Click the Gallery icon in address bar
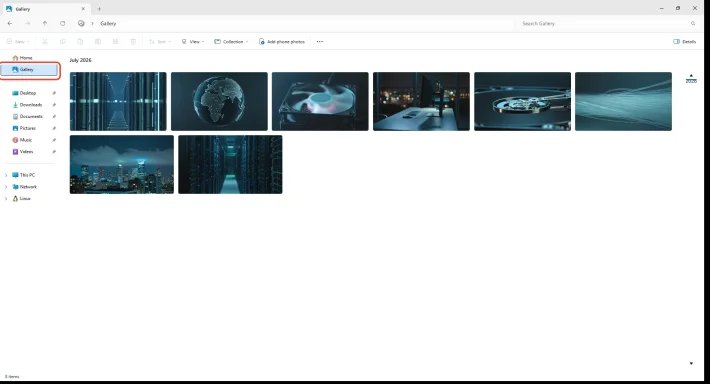 pos(81,24)
